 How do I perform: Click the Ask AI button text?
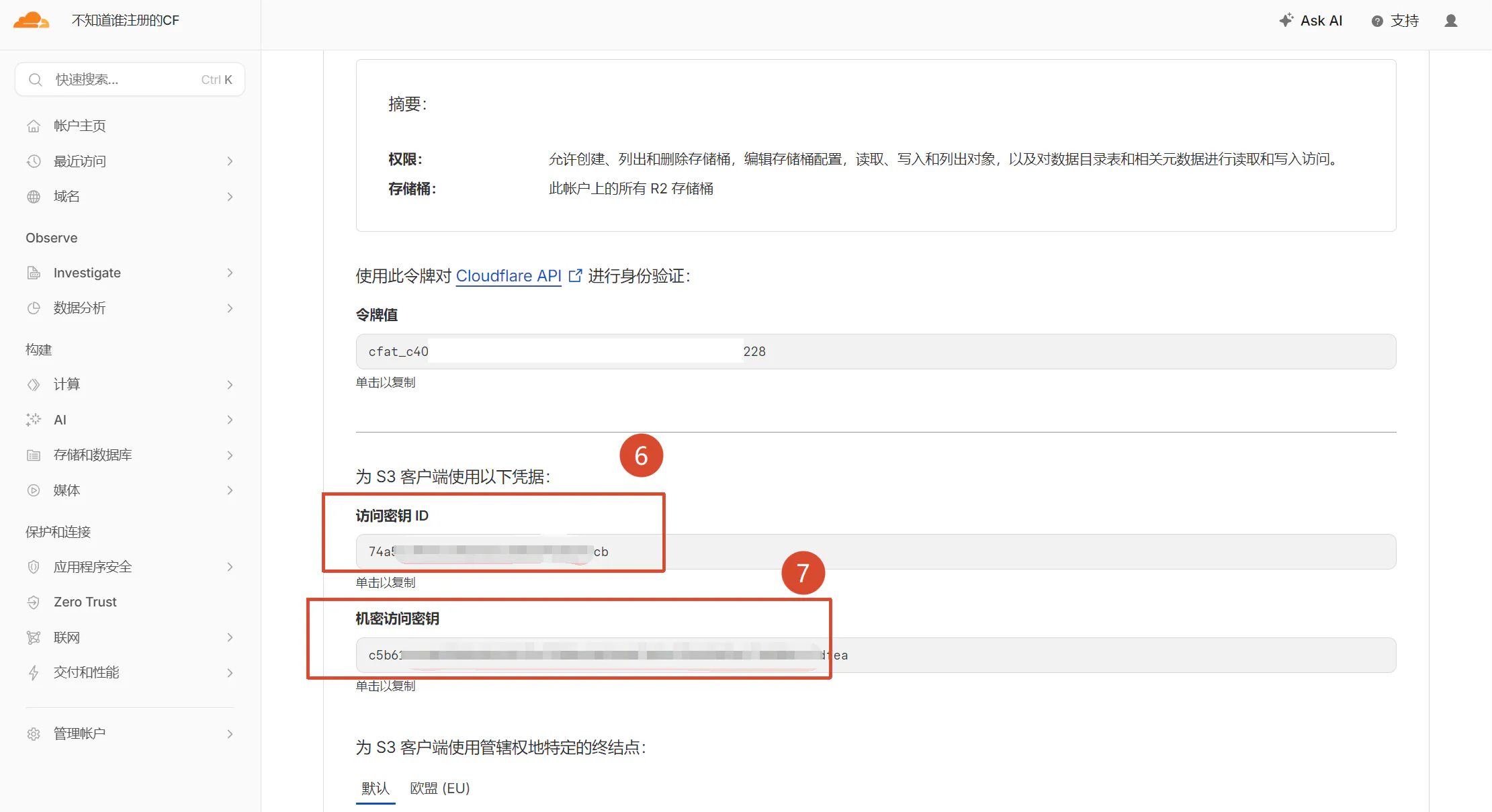(1321, 21)
